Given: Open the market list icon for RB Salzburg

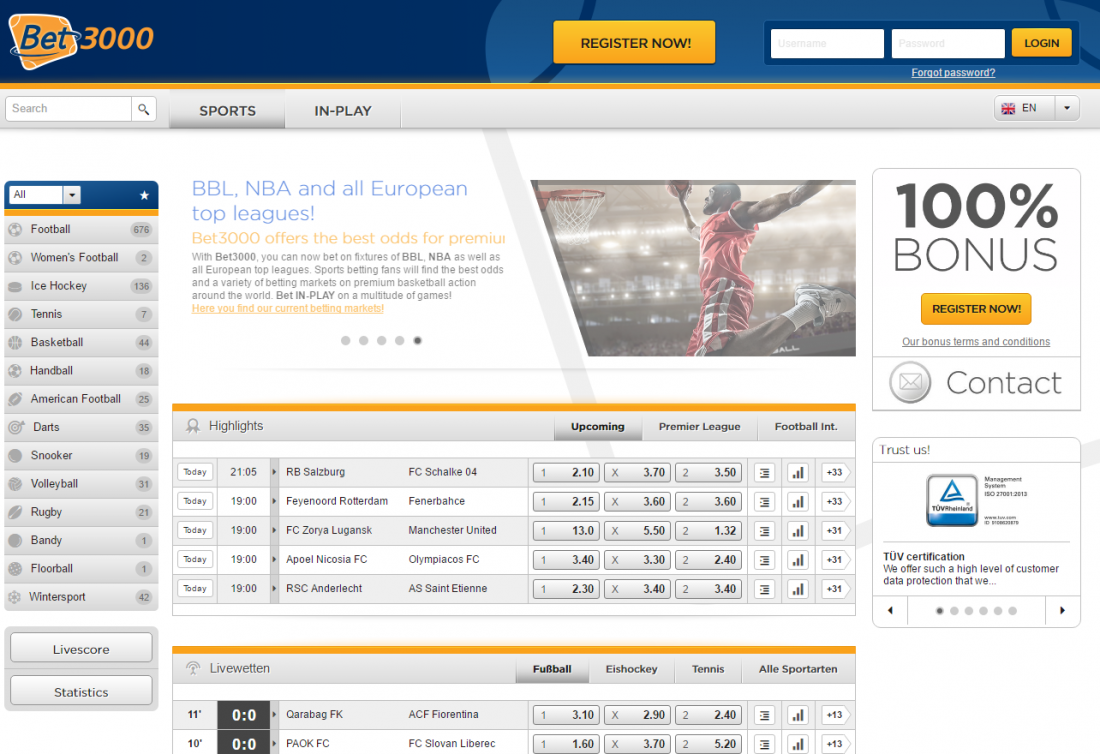Looking at the screenshot, I should [x=765, y=473].
